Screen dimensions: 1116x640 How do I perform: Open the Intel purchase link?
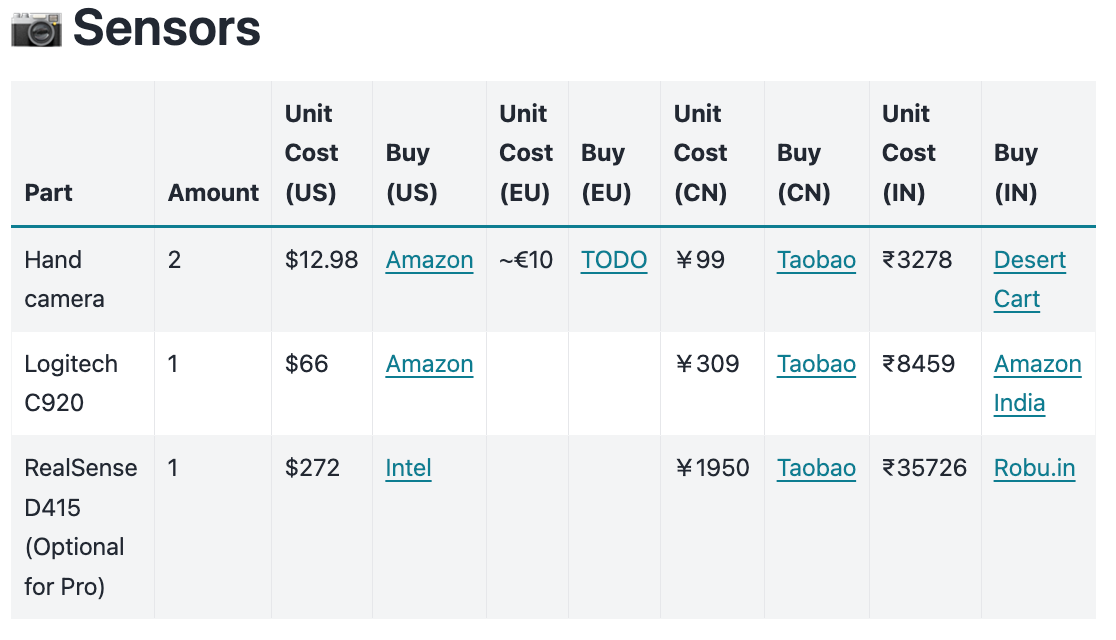408,468
